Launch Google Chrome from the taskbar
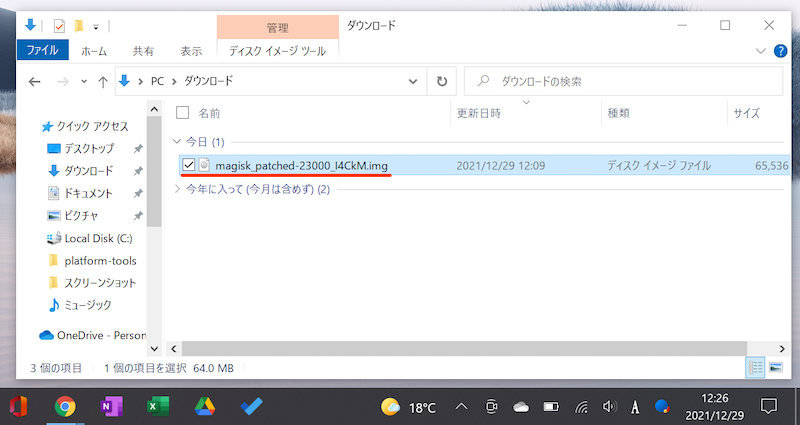This screenshot has height=425, width=800. click(65, 406)
